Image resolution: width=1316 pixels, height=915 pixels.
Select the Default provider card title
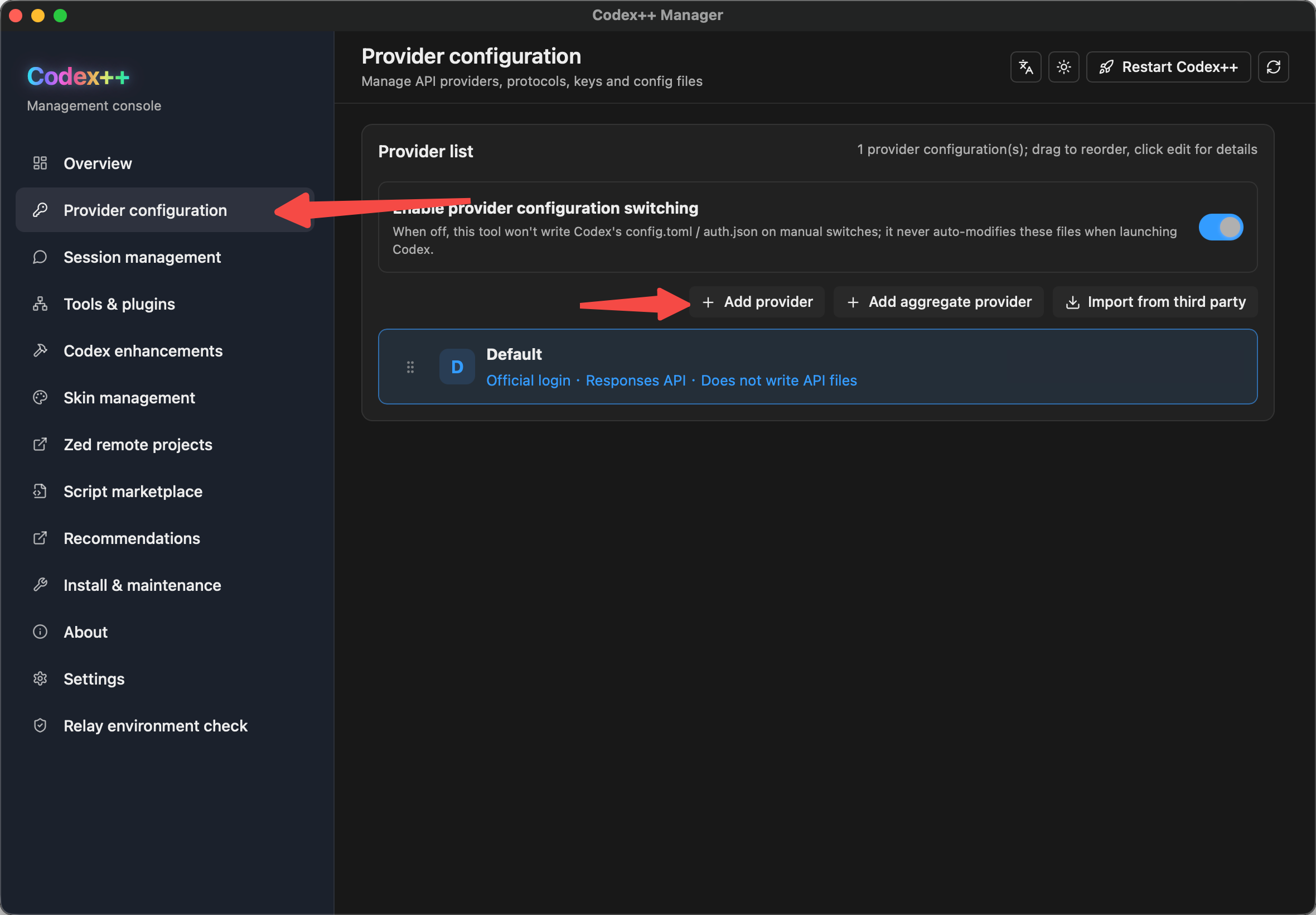click(x=514, y=354)
